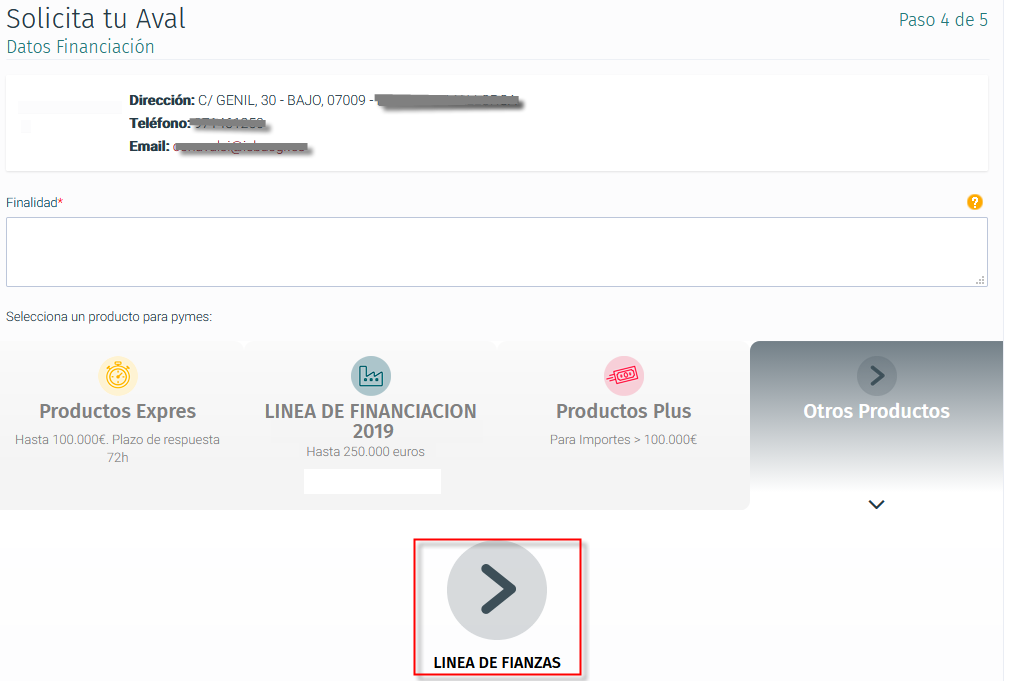Click the redacted Email address link
The image size is (1014, 681).
pyautogui.click(x=241, y=147)
